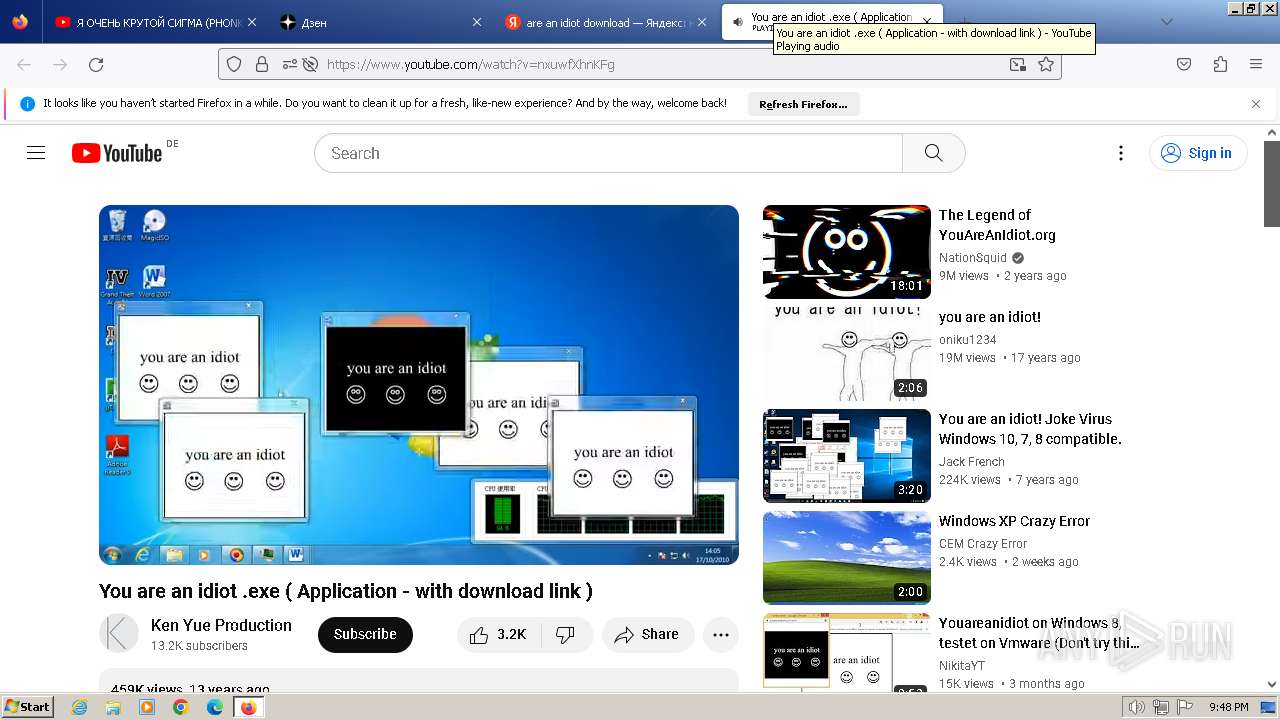Click Refresh Firefox button
Screen dimensions: 1280x720
803,104
